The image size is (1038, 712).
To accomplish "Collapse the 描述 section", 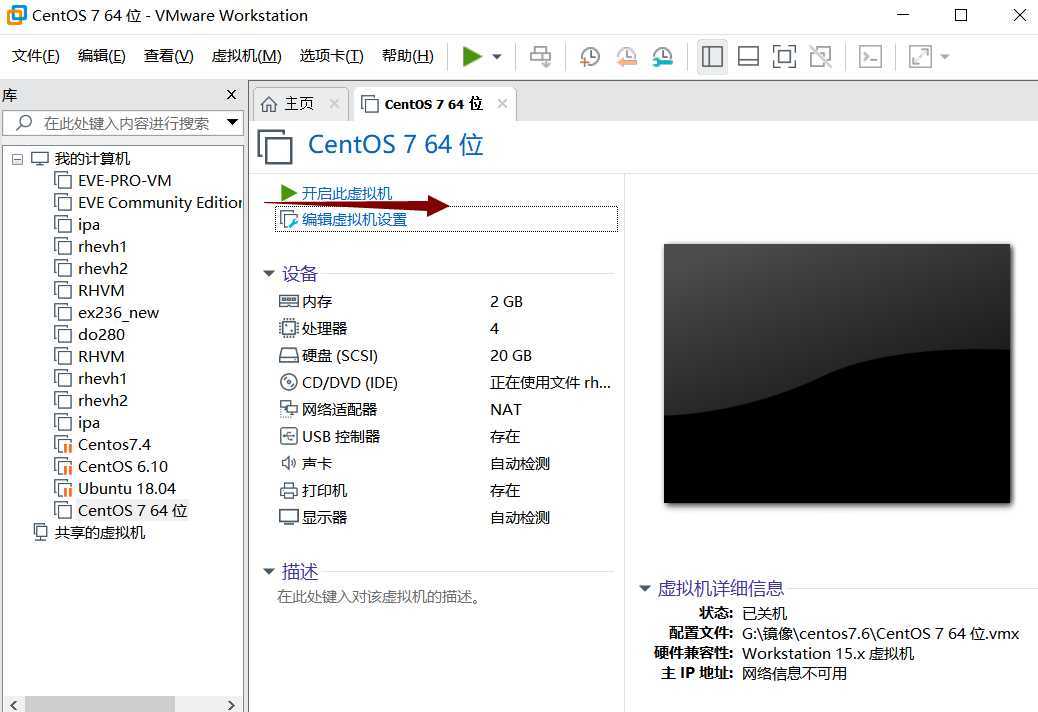I will (x=269, y=571).
